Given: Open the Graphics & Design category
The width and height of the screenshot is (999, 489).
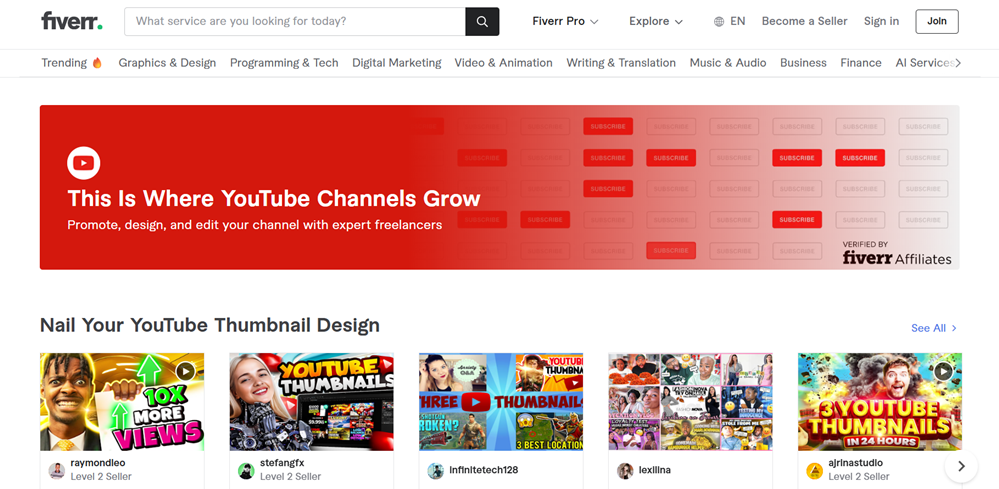Looking at the screenshot, I should pos(167,62).
